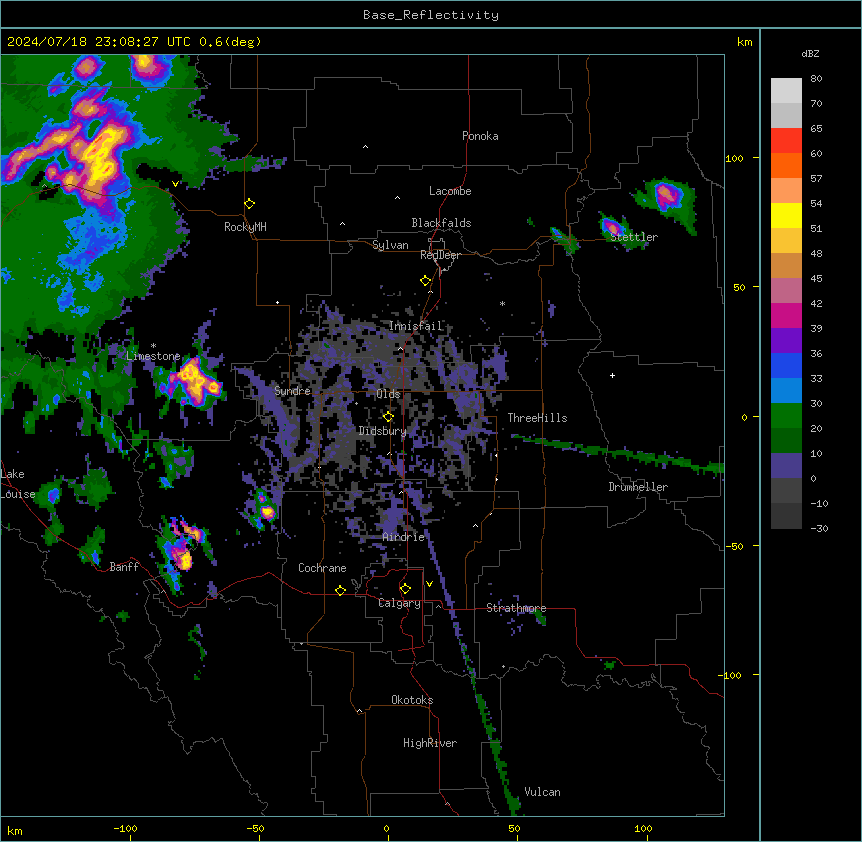Click the white plus marker north of Drumheller
862x842 pixels.
[612, 375]
